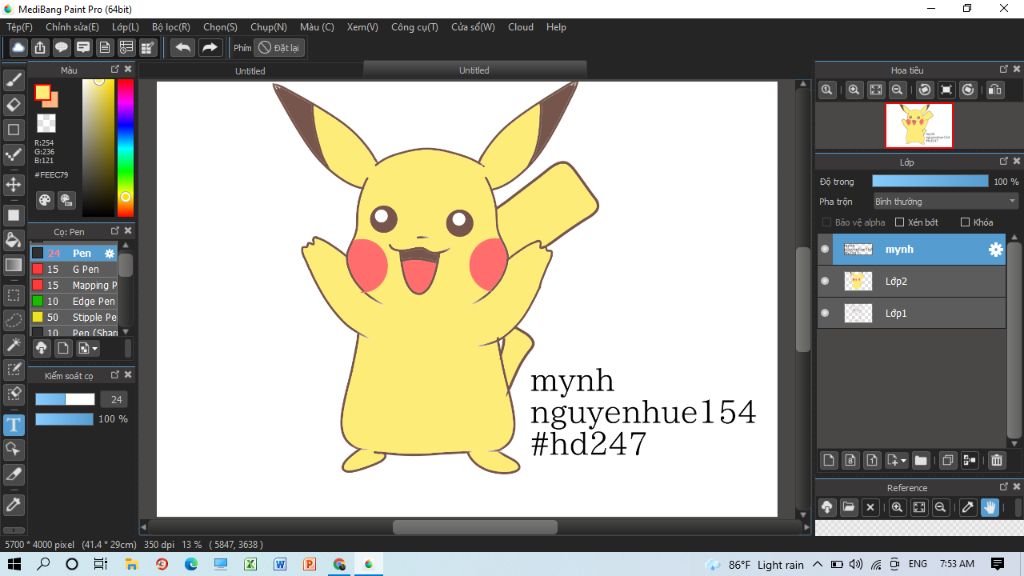The height and width of the screenshot is (576, 1024).
Task: Pick the Eyedropper tool in left toolbar
Action: pos(14,505)
